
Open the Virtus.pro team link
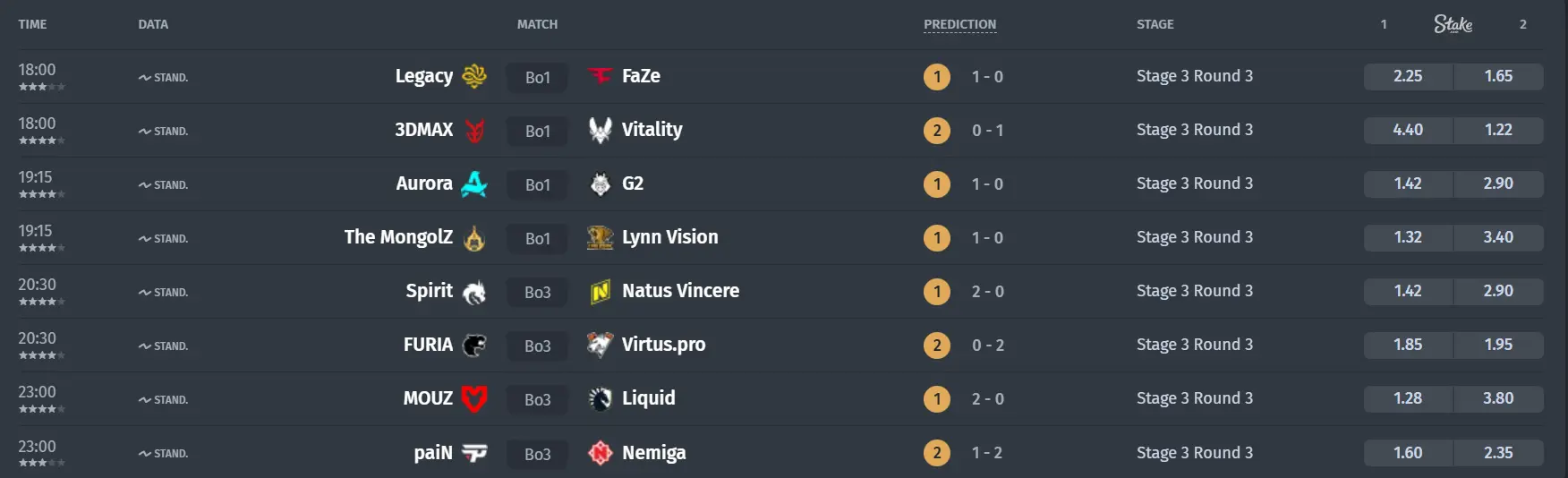point(663,345)
